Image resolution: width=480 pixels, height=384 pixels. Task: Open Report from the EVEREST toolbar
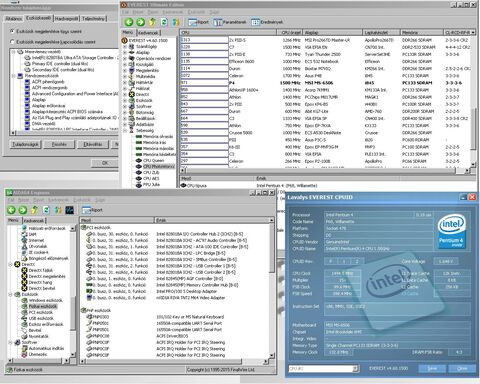[x=199, y=22]
